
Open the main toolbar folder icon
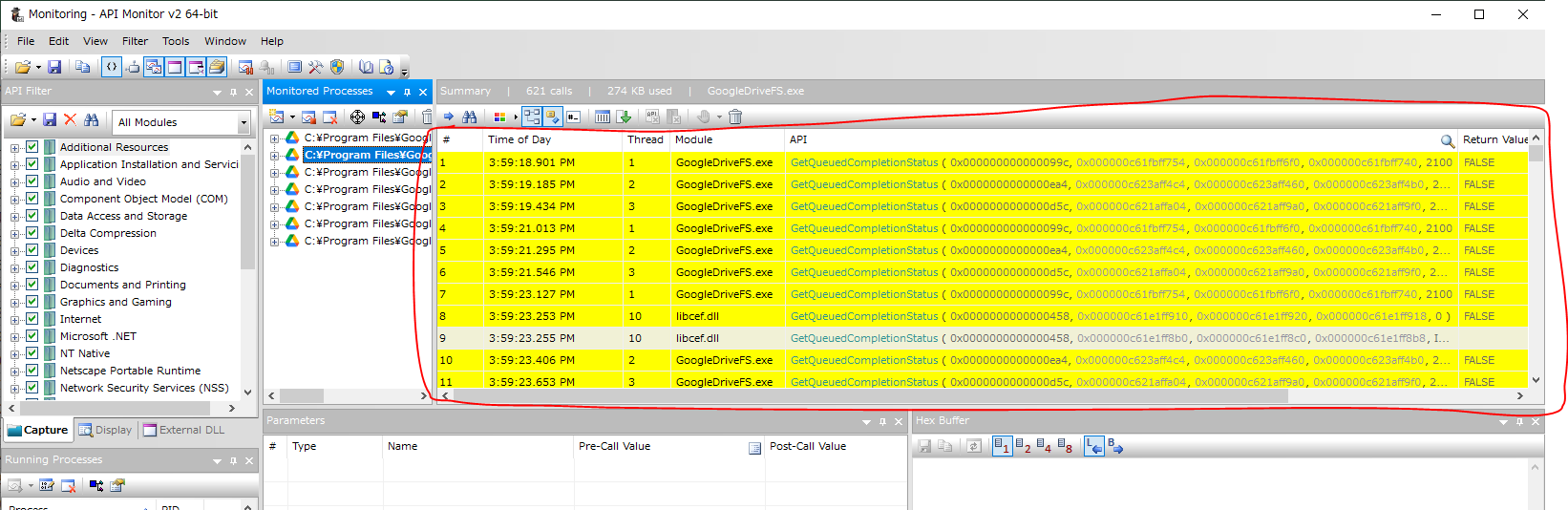[22, 67]
